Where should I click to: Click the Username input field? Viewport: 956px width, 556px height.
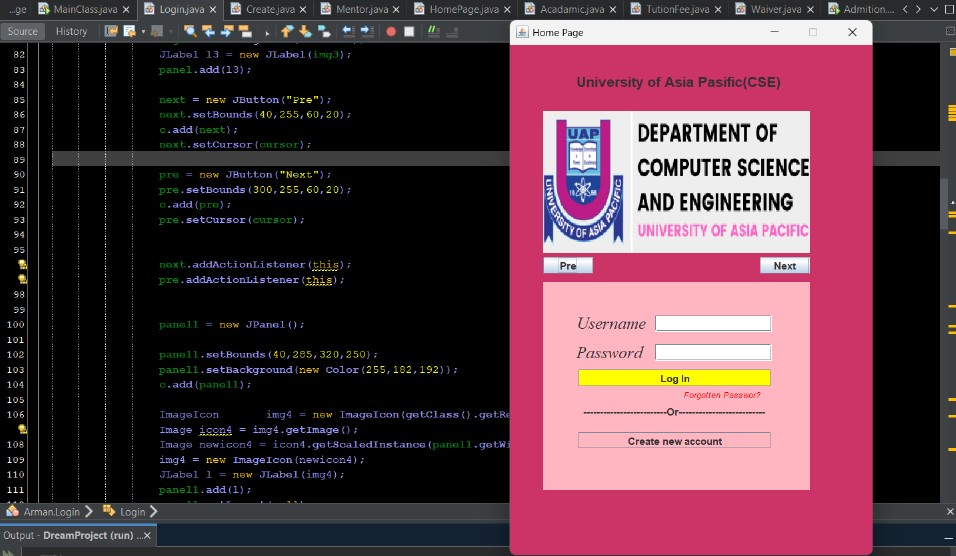tap(713, 323)
